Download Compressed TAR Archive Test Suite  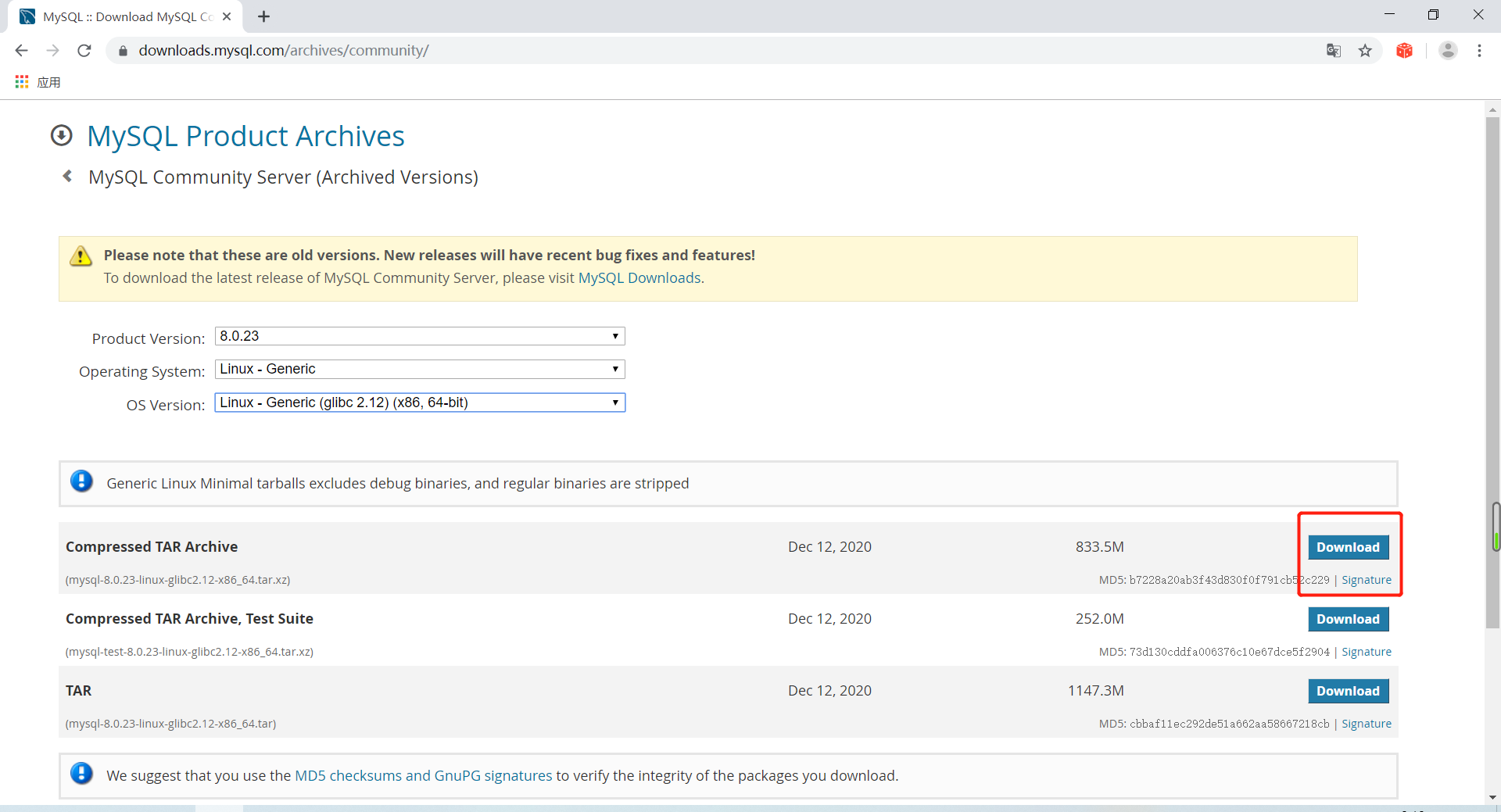(1348, 619)
